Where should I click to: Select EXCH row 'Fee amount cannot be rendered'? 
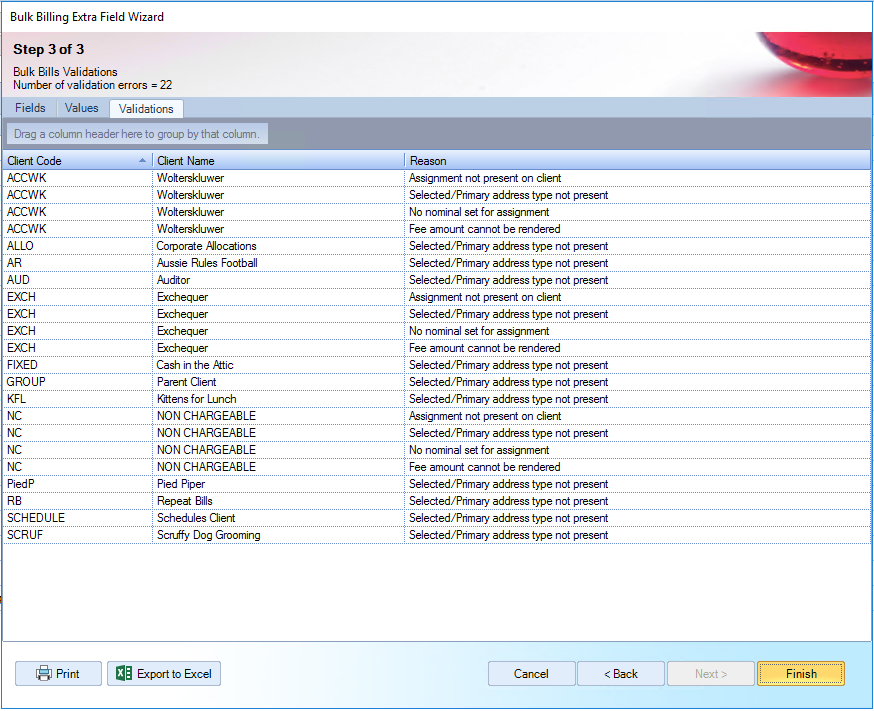coord(436,348)
